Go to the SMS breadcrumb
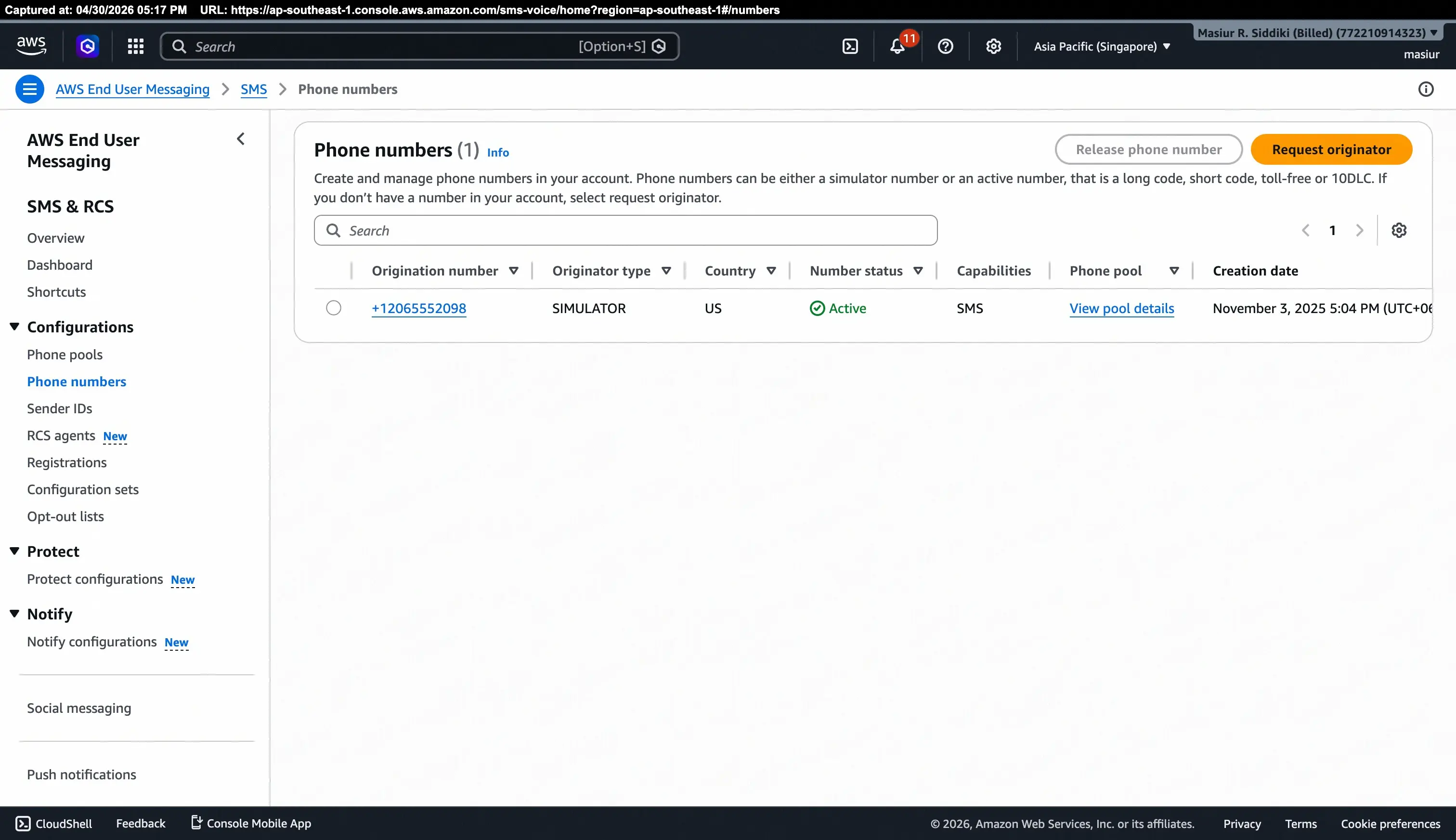Screen dimensions: 1456x840 254,90
